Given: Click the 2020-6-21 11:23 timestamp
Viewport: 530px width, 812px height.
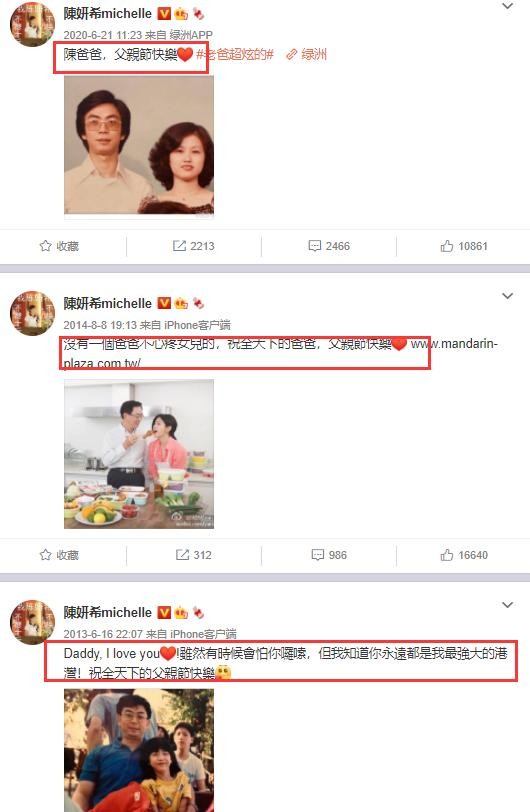Looking at the screenshot, I should point(103,35).
